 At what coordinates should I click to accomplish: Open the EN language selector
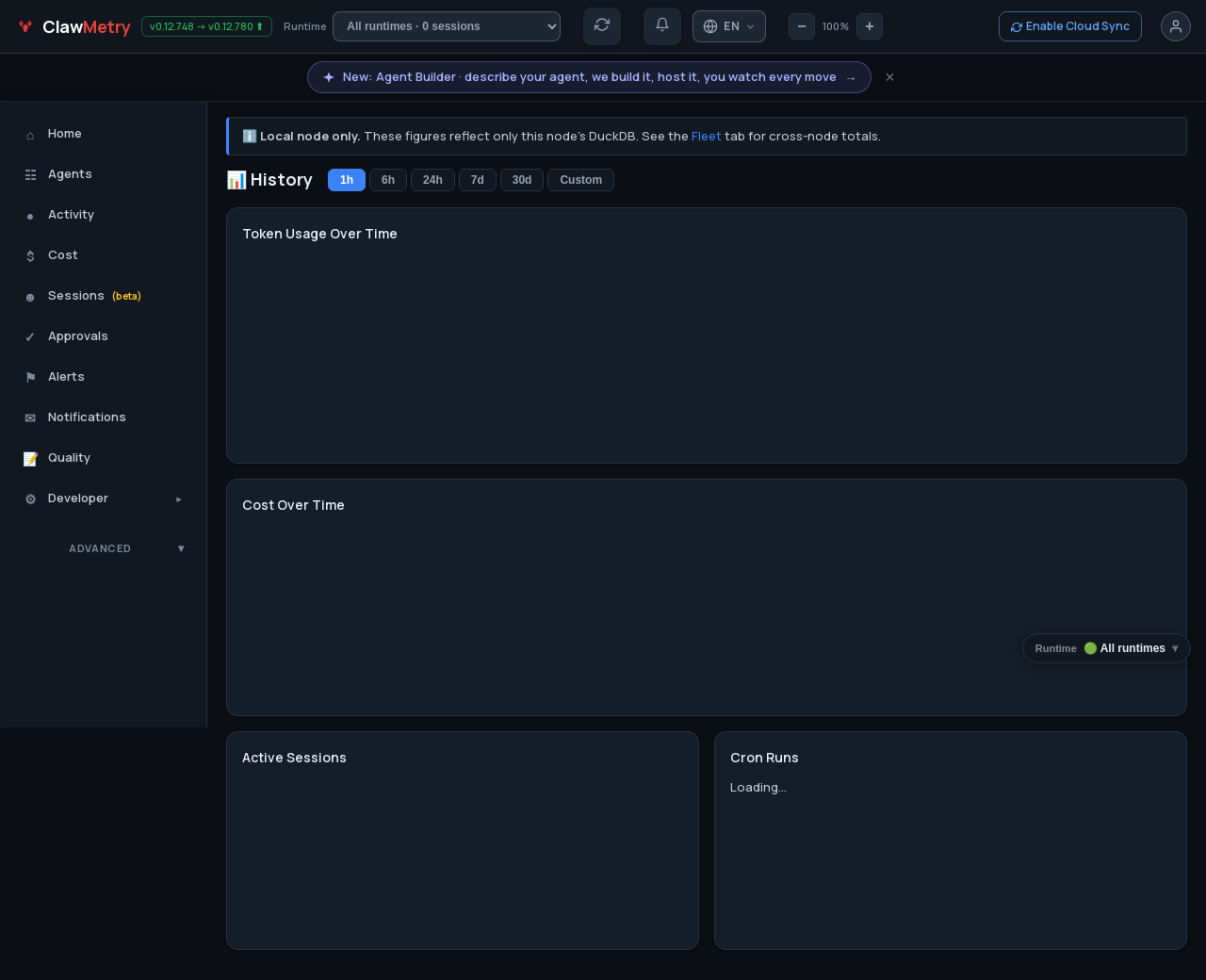pos(729,26)
